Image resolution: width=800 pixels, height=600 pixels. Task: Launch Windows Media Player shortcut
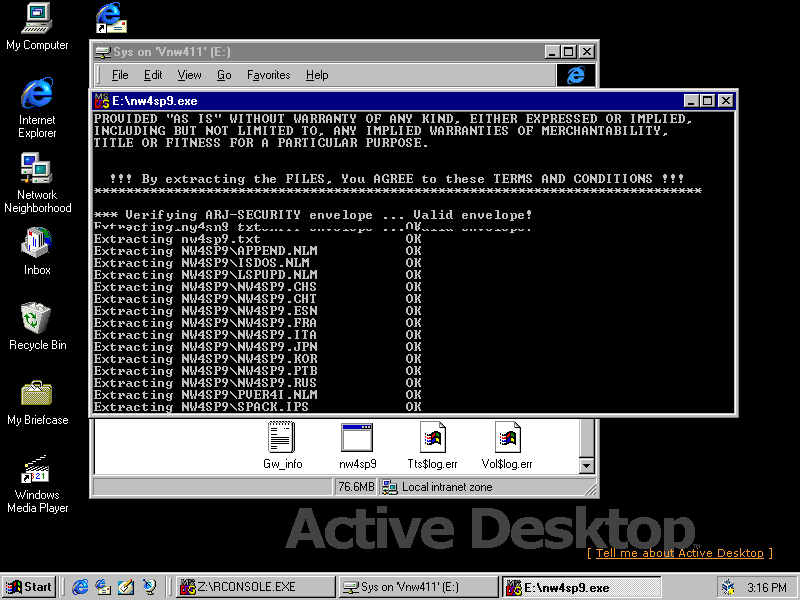pos(37,485)
